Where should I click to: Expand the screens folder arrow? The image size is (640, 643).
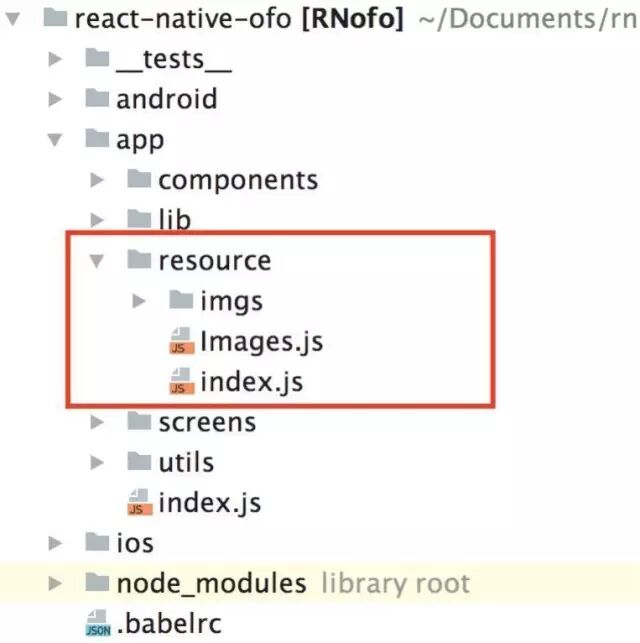pyautogui.click(x=97, y=422)
